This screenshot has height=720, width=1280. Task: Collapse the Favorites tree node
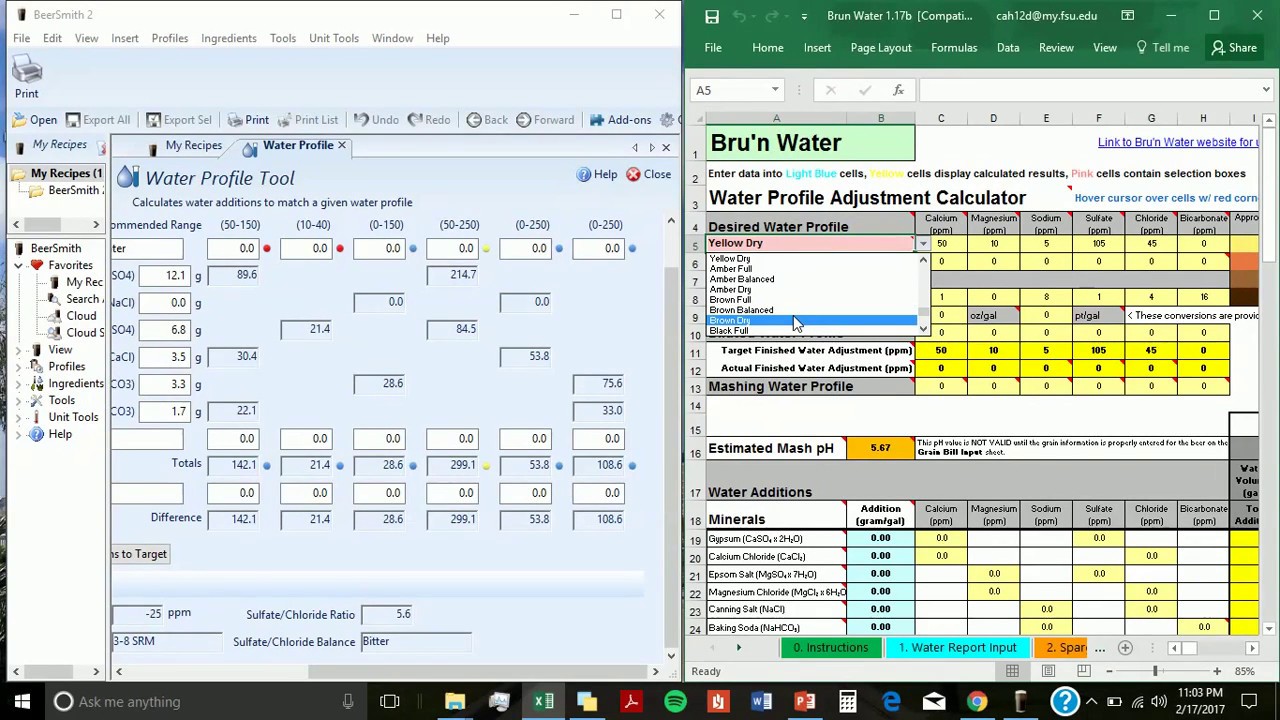(x=19, y=265)
